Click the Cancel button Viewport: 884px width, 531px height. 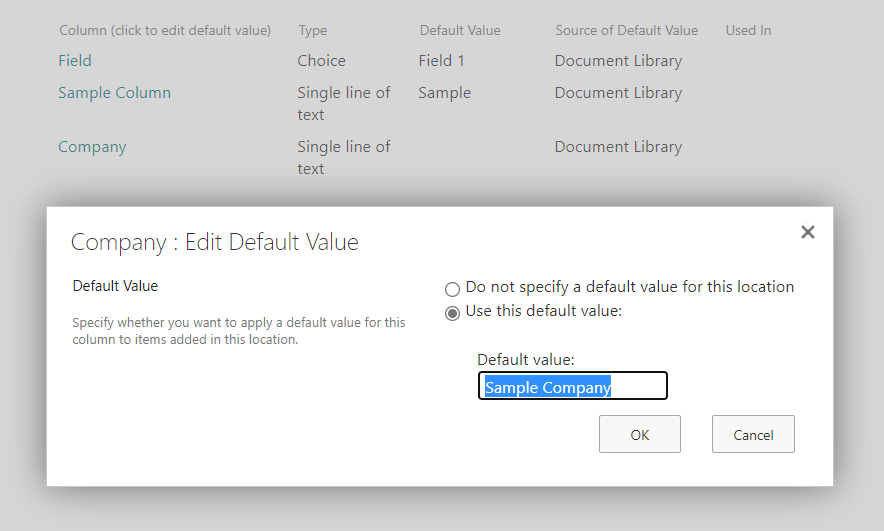pyautogui.click(x=753, y=434)
